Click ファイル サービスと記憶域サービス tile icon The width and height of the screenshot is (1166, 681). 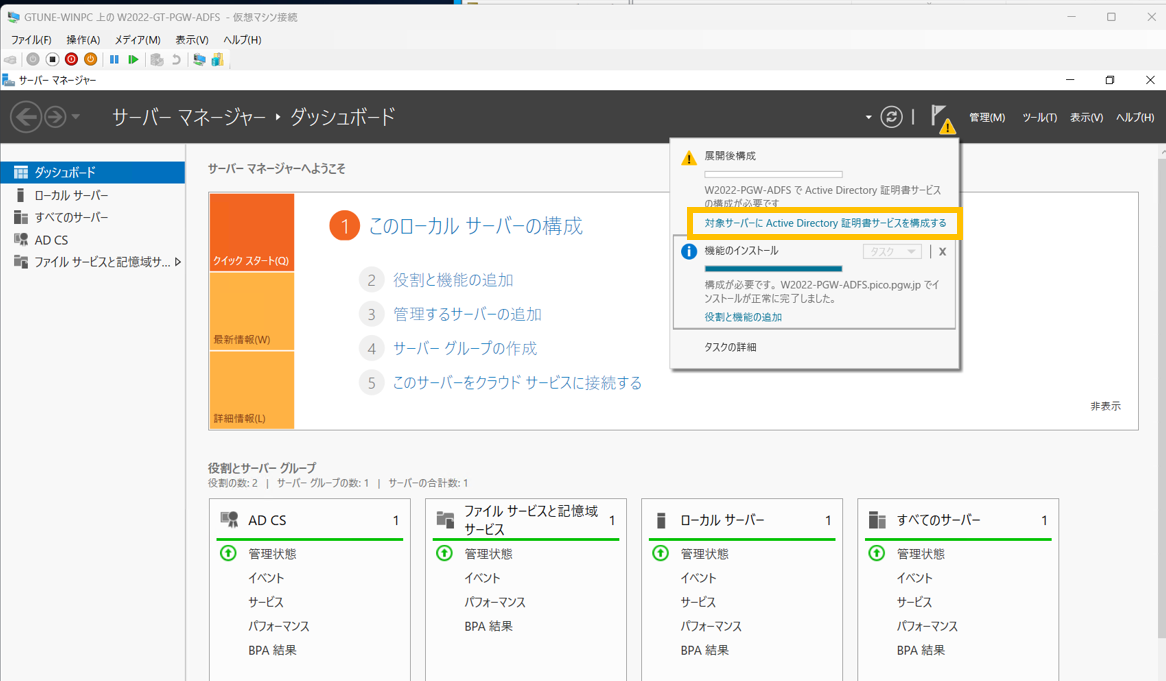(445, 519)
